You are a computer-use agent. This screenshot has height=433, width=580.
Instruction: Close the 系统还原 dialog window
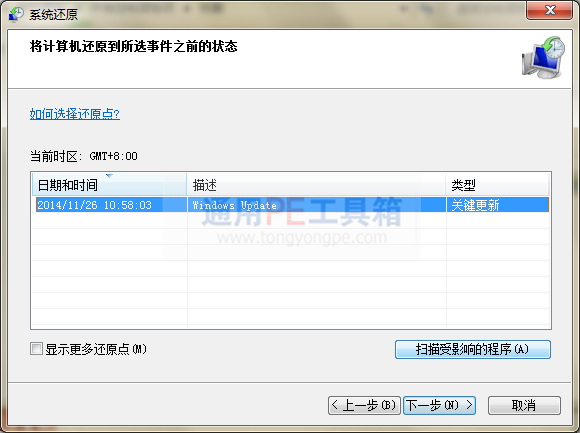coord(550,10)
